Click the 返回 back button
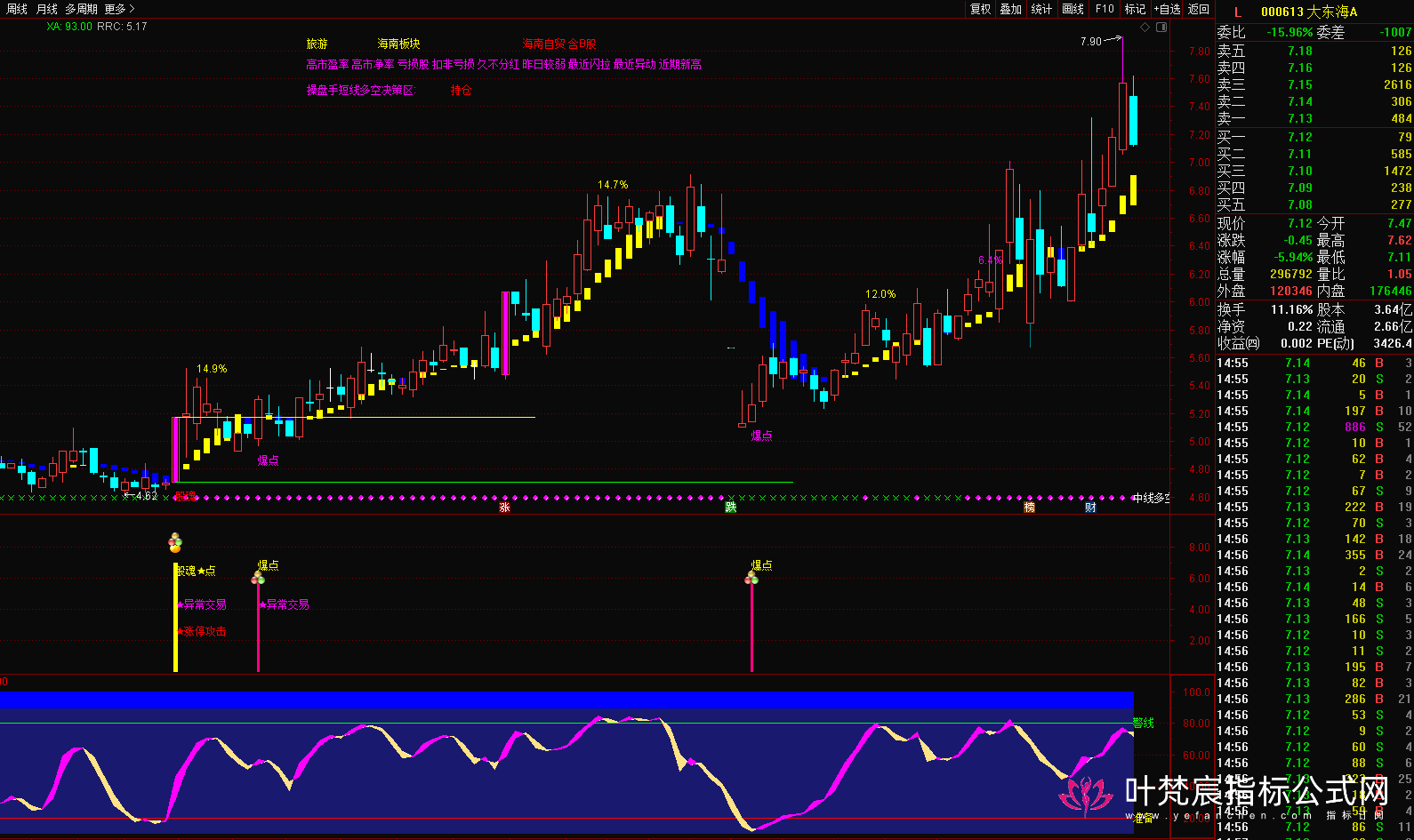This screenshot has width=1414, height=840. (1199, 9)
